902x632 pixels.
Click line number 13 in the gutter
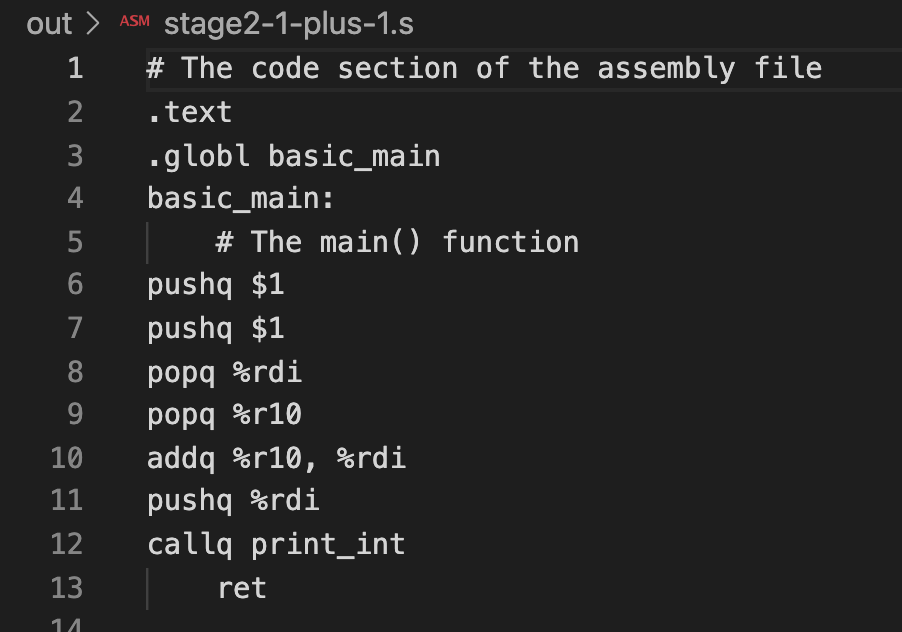[66, 587]
